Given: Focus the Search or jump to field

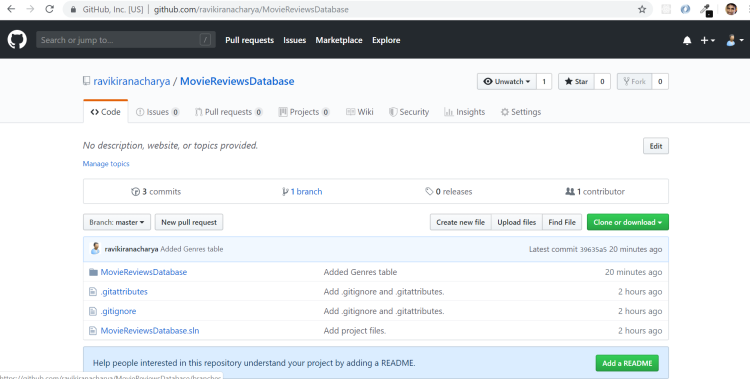Looking at the screenshot, I should tap(126, 40).
